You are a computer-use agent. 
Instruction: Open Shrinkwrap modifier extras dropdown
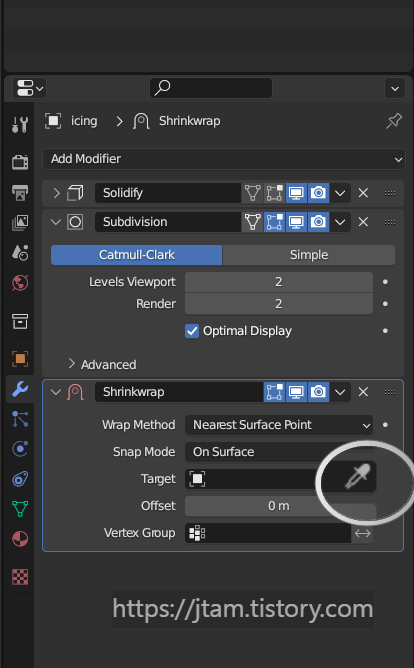tap(340, 392)
